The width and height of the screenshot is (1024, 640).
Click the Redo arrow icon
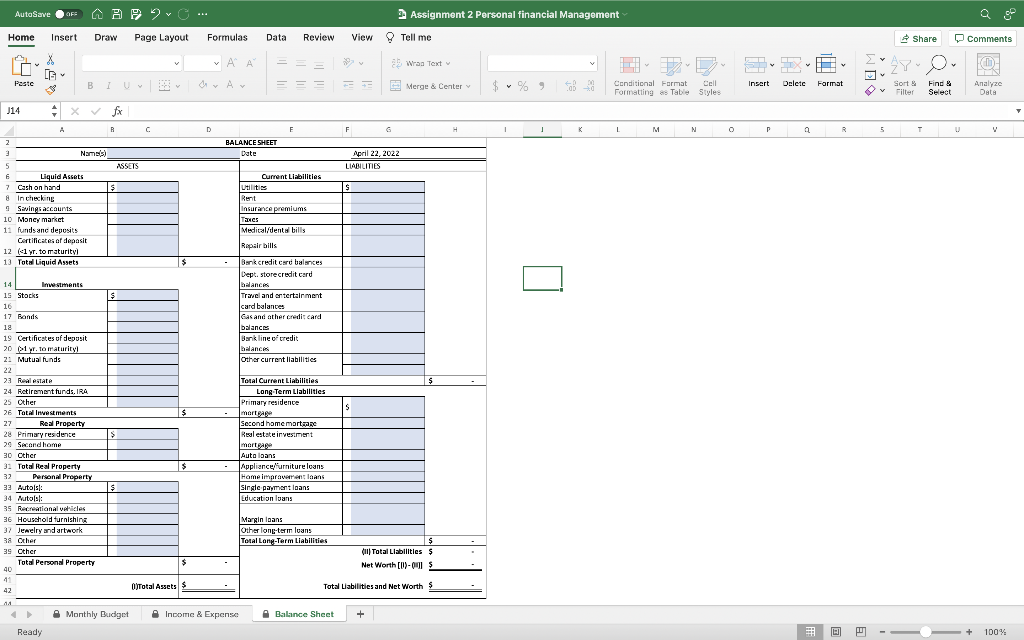184,14
